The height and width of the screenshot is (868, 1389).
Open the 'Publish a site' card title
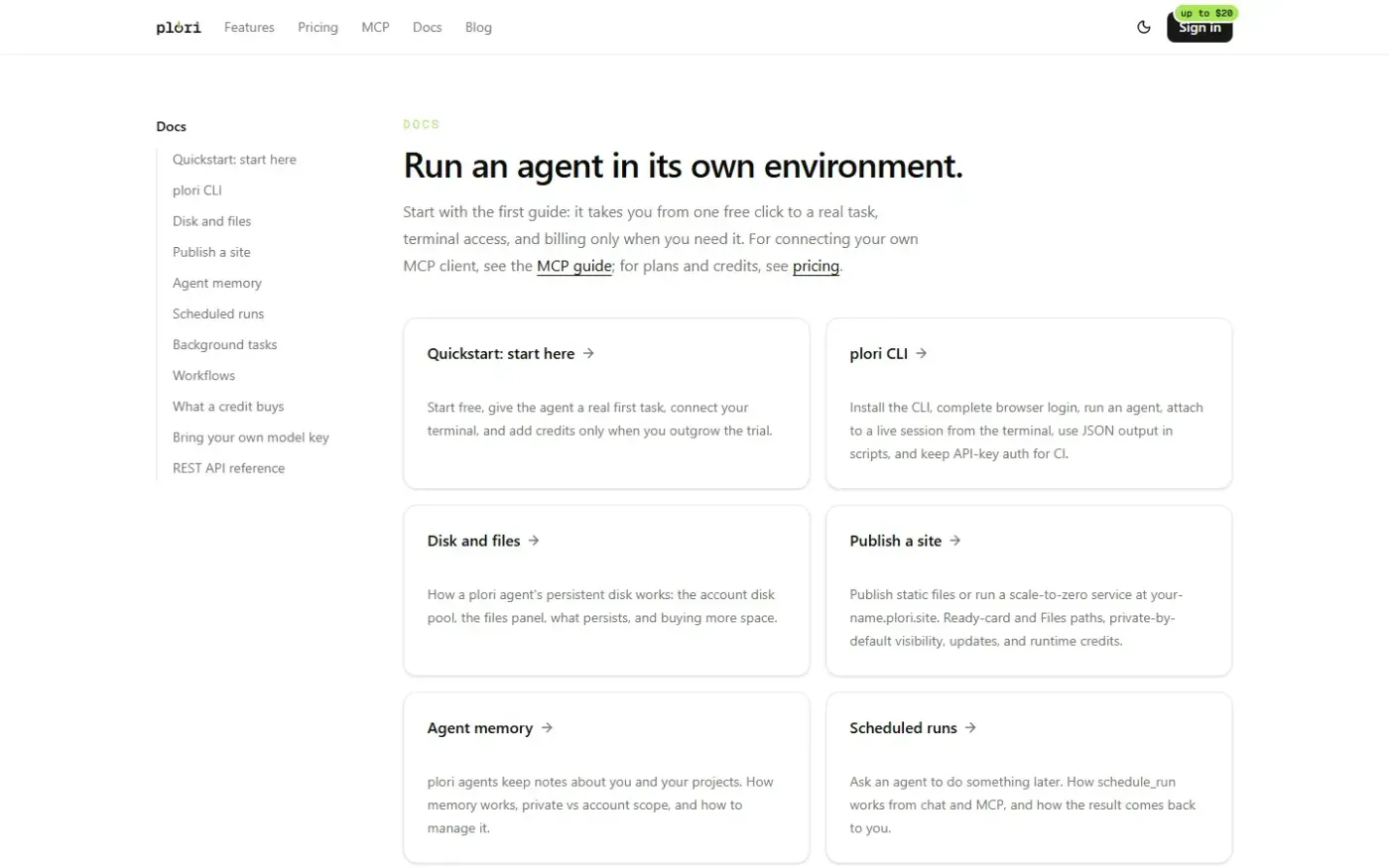[x=895, y=541]
